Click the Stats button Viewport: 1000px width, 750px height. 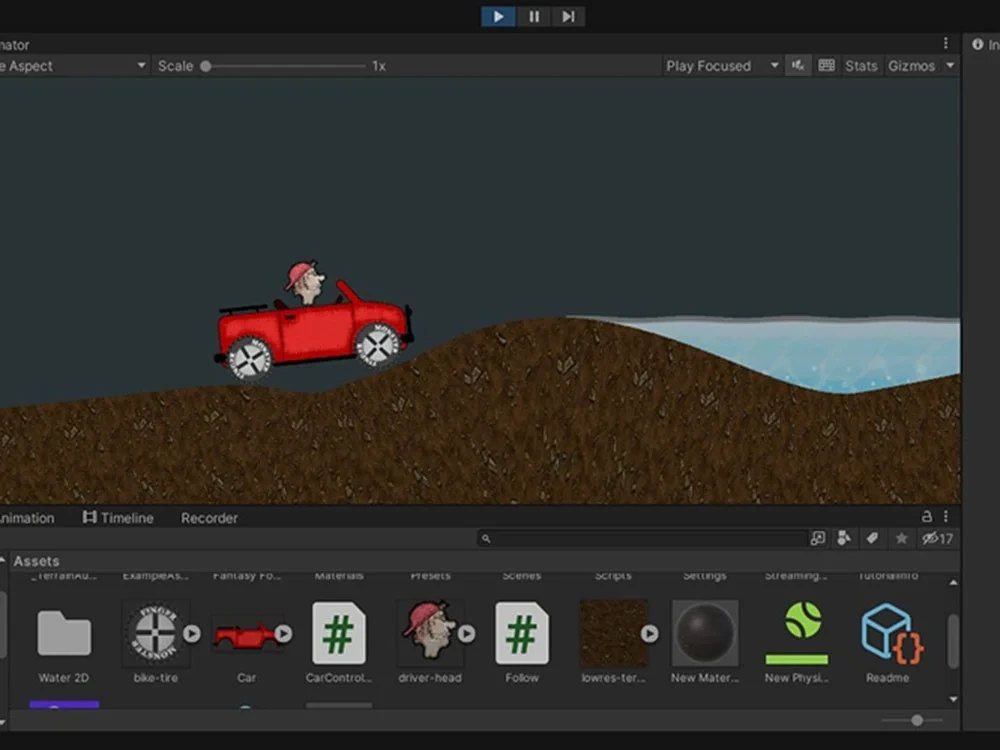[861, 66]
